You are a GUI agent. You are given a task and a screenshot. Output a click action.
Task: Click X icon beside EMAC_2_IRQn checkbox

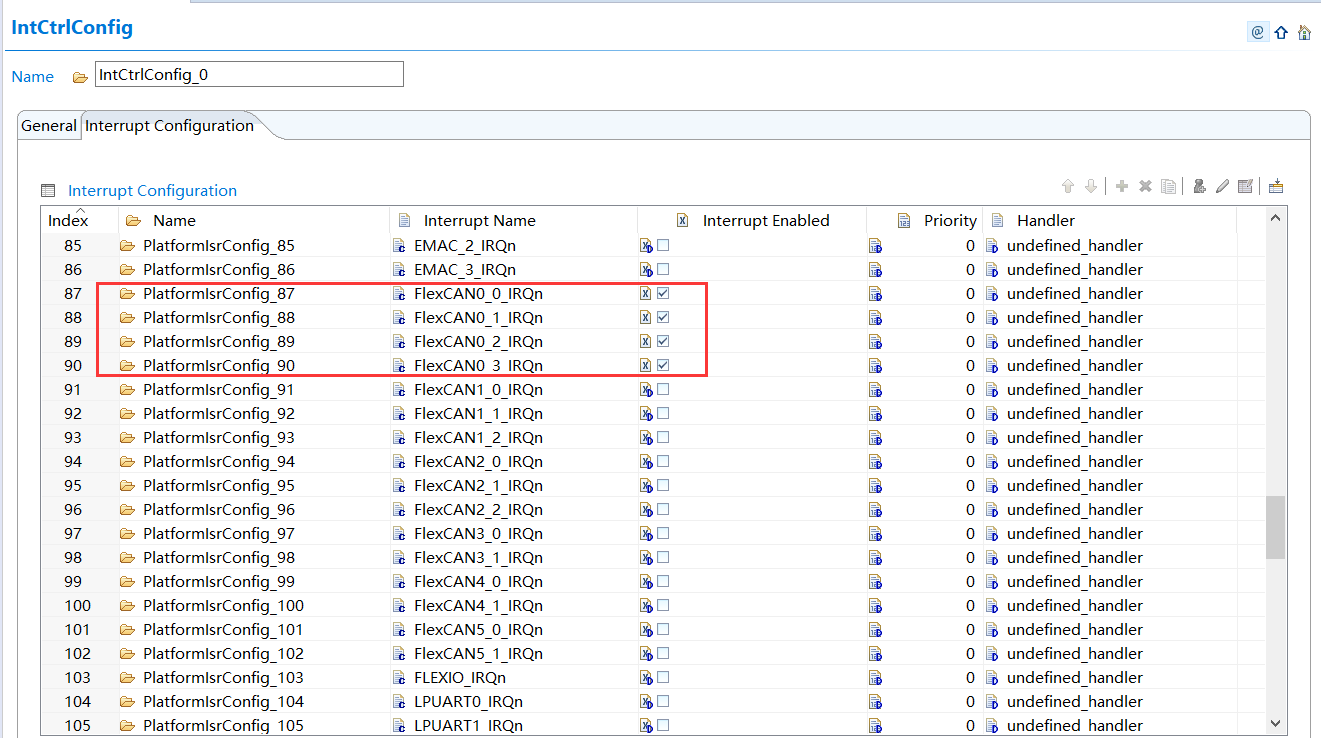[x=646, y=246]
